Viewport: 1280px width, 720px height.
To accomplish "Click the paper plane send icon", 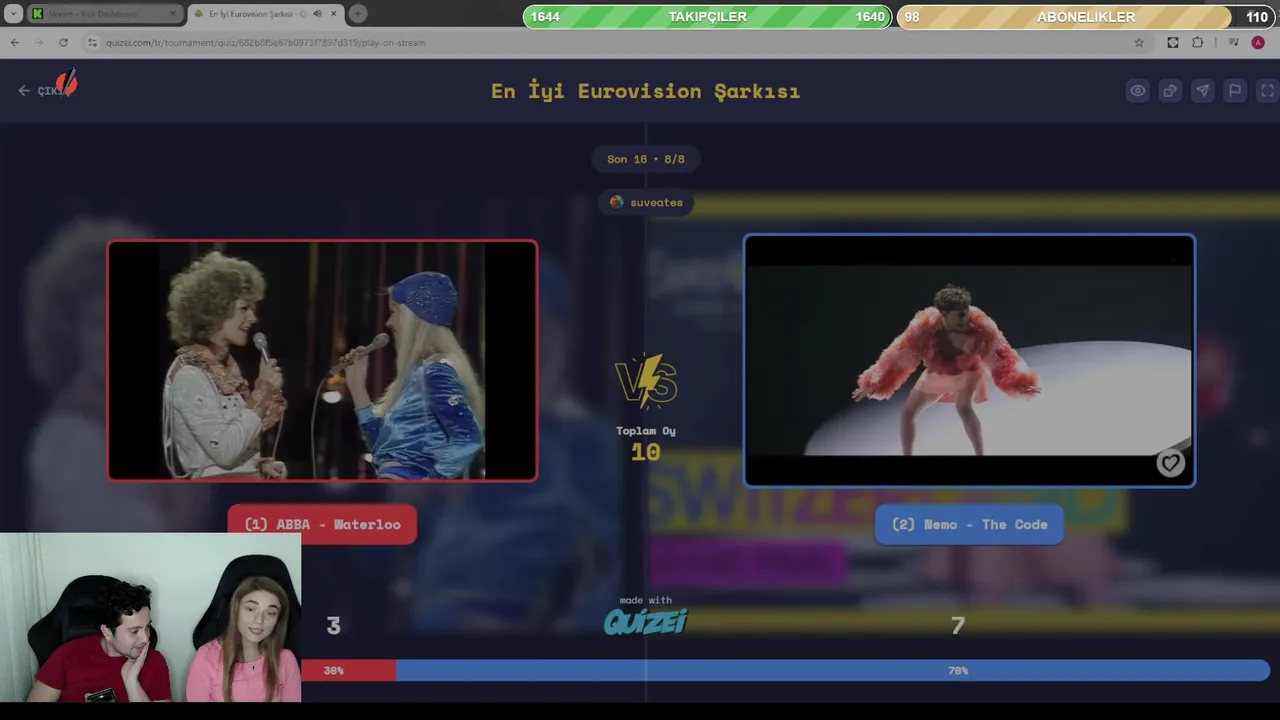I will pos(1202,90).
